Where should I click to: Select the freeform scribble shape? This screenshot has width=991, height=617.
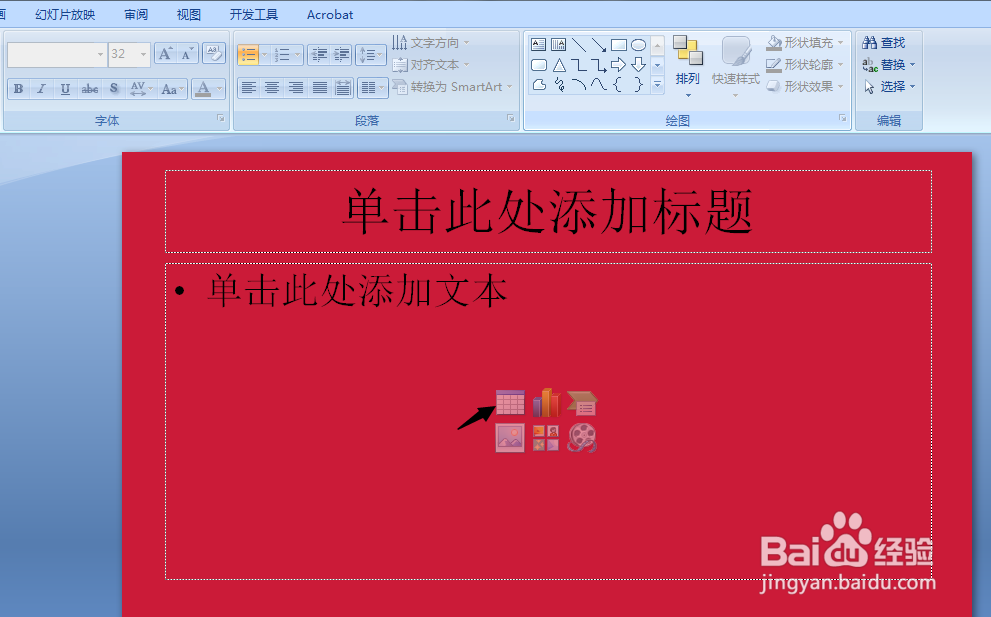559,84
